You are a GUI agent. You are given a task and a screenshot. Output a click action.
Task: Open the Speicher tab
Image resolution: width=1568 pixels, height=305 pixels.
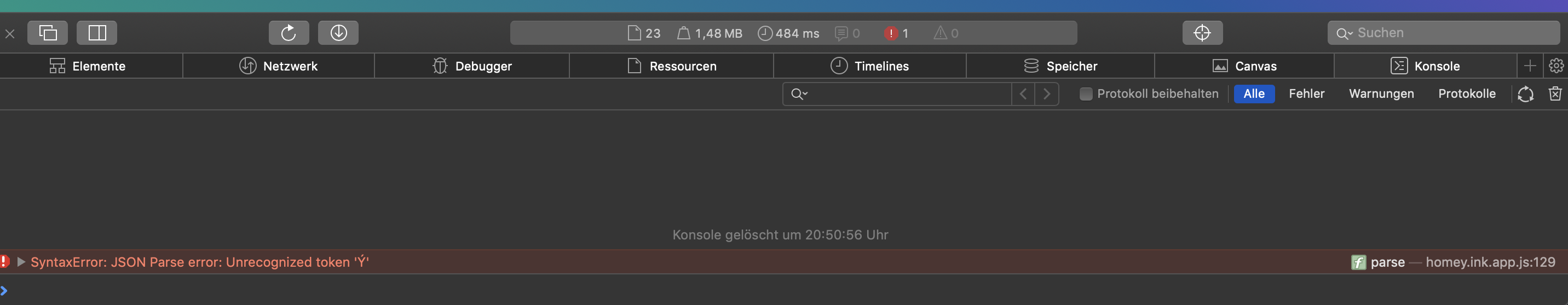pos(1060,66)
